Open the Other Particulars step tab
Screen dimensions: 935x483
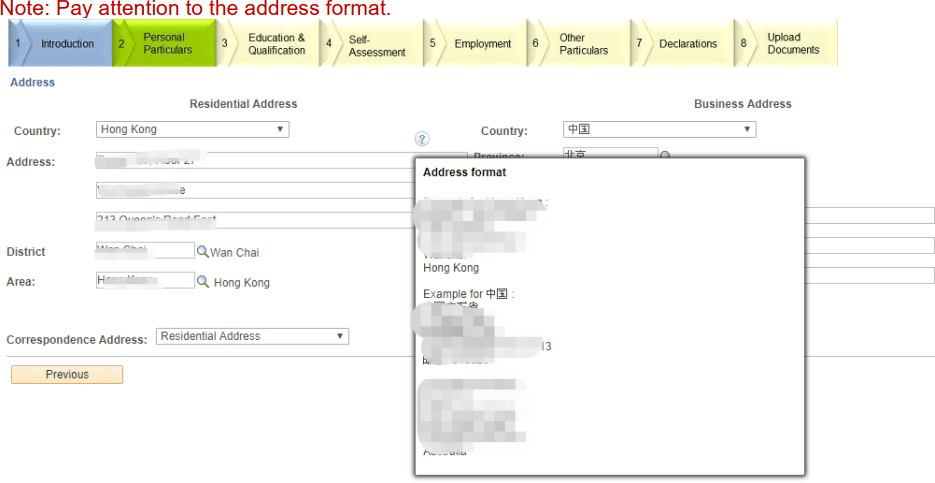[582, 44]
